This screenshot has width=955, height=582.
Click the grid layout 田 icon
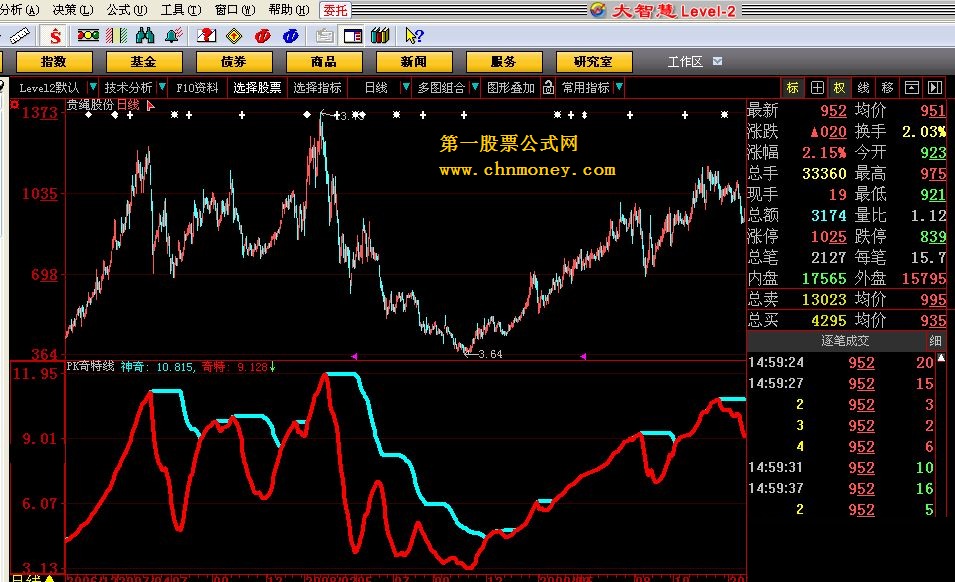click(817, 88)
